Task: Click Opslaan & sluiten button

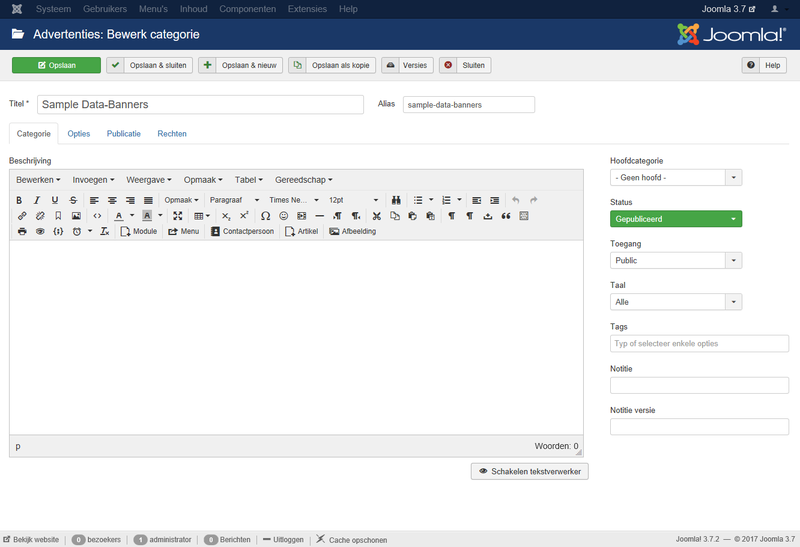Action: (x=149, y=65)
